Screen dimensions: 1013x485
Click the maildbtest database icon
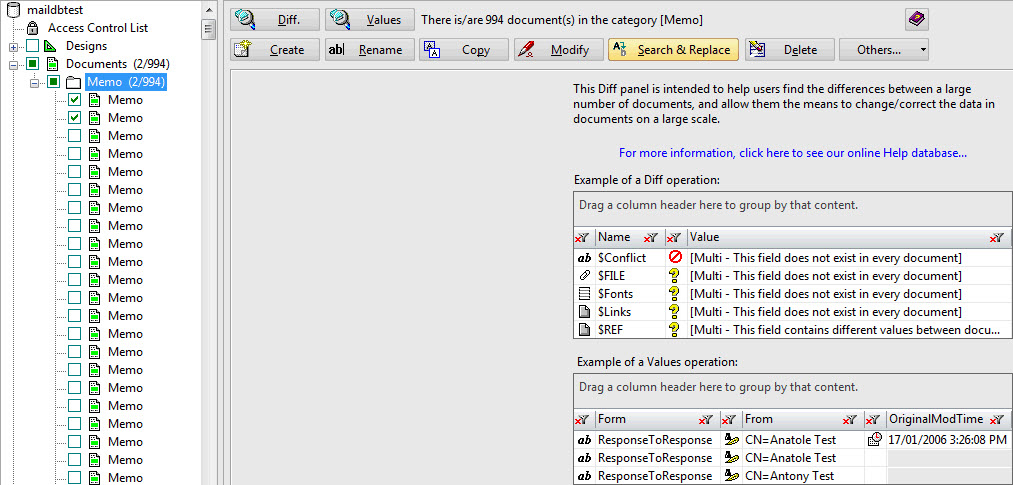(14, 10)
